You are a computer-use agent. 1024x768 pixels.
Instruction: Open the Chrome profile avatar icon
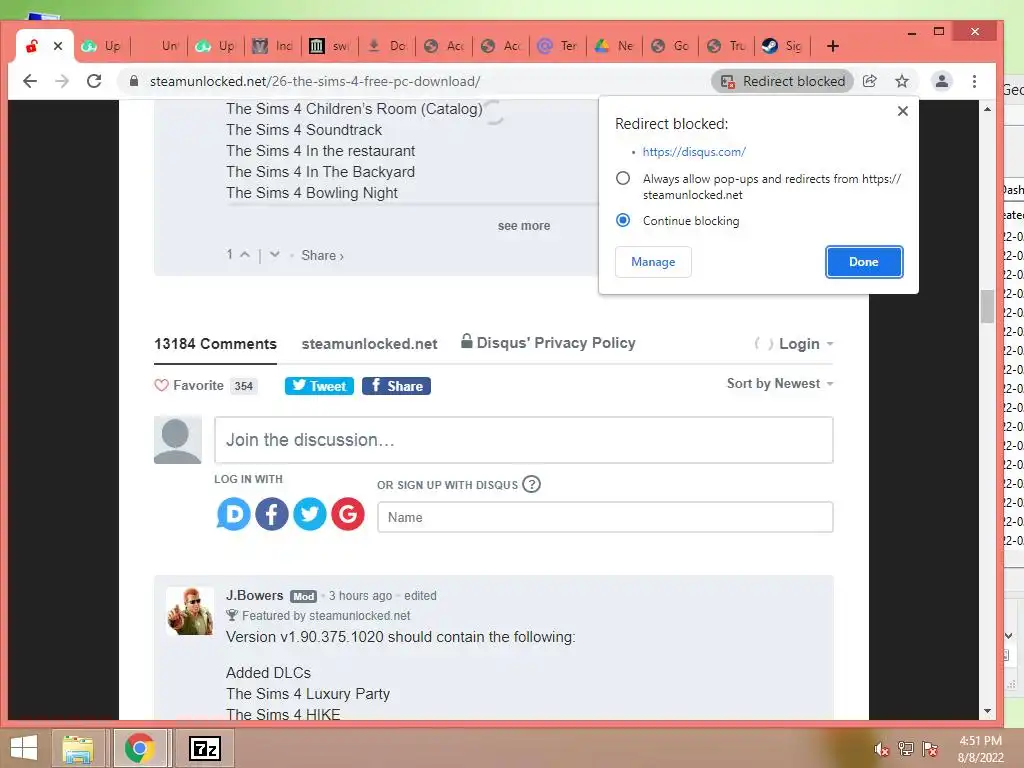942,81
